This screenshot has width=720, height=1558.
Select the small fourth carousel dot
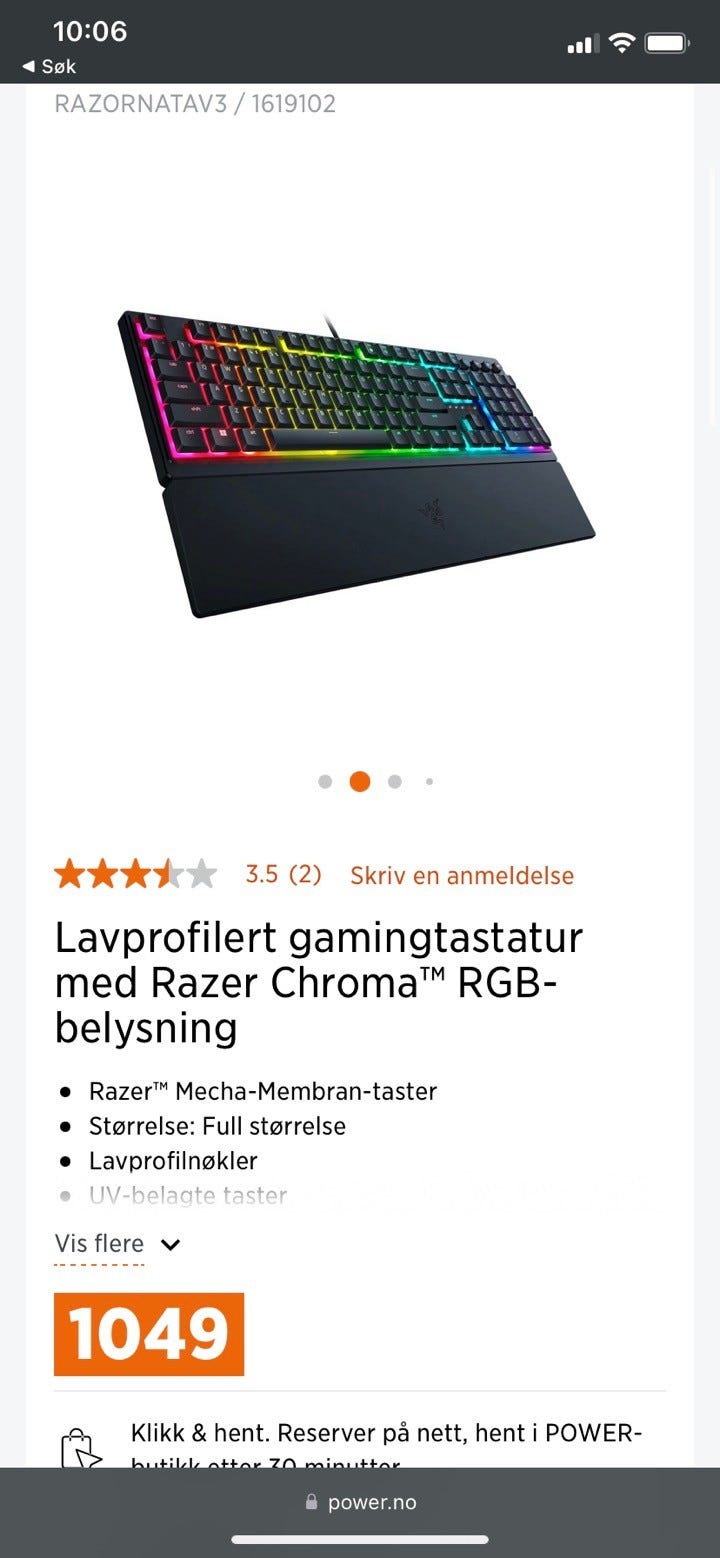(x=429, y=782)
